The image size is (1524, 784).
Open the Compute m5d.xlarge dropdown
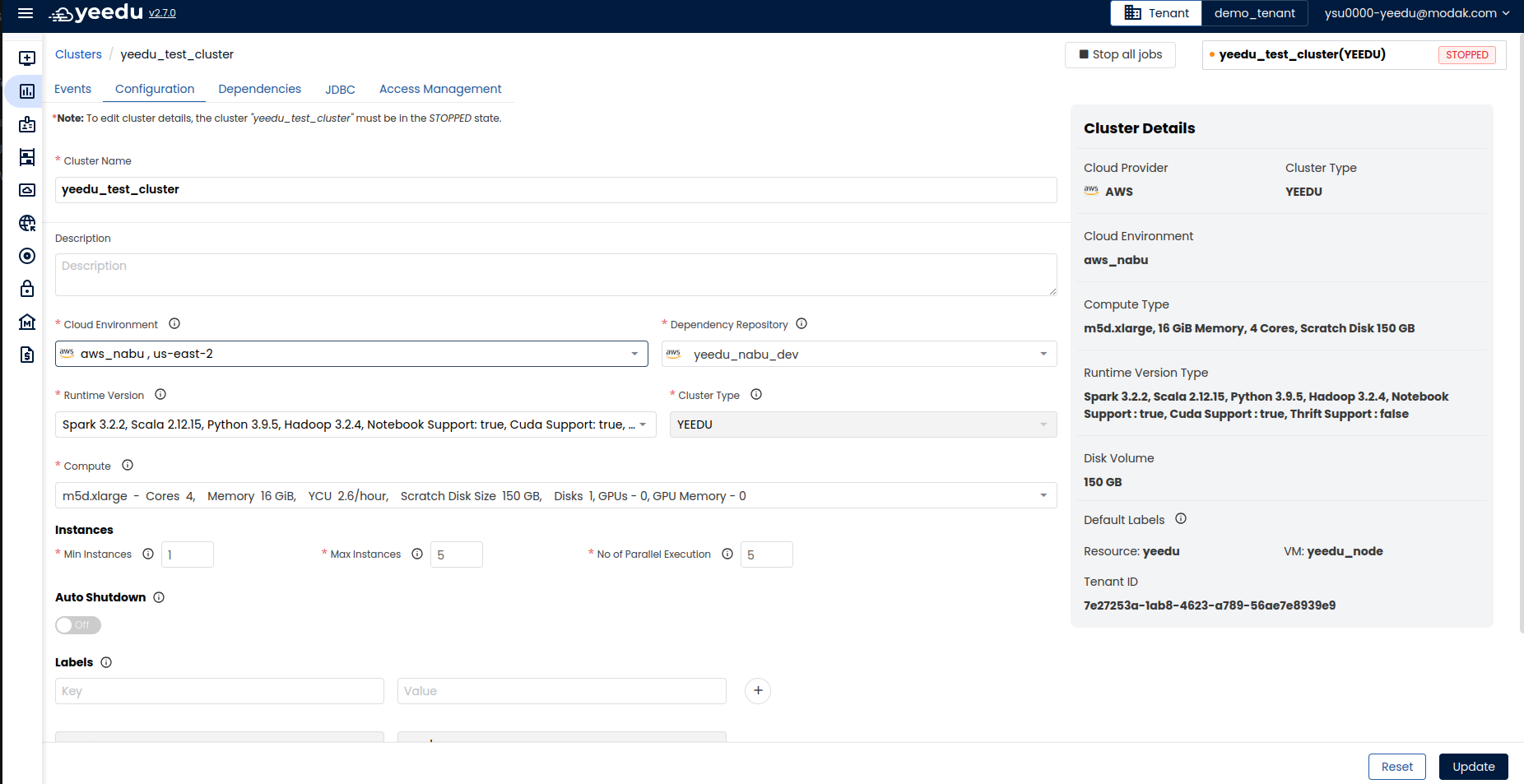556,495
